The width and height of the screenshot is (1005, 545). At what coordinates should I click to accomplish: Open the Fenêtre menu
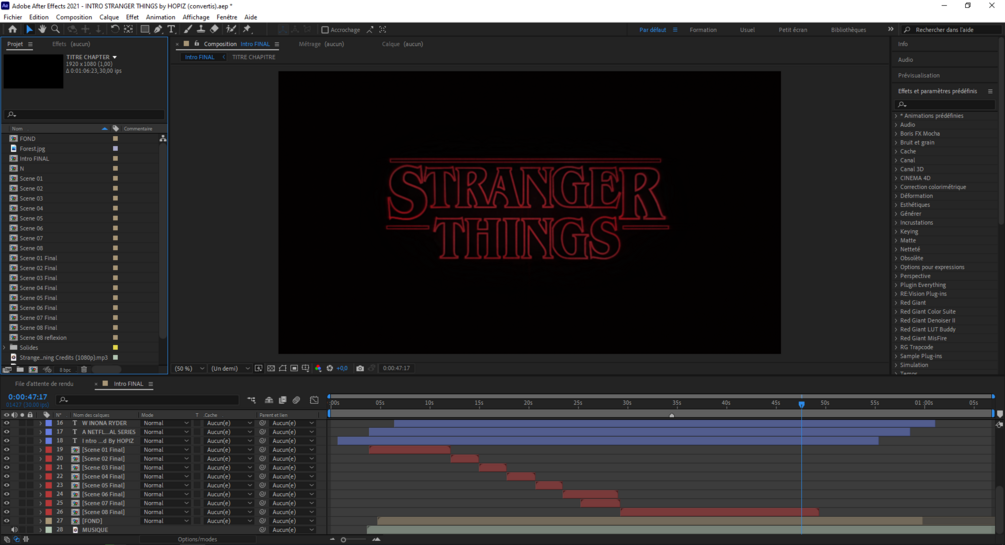pos(227,17)
